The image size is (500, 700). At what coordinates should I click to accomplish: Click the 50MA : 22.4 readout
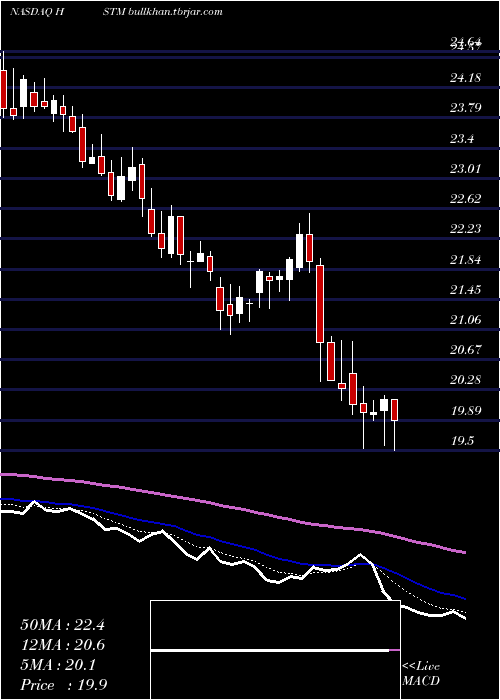62,625
